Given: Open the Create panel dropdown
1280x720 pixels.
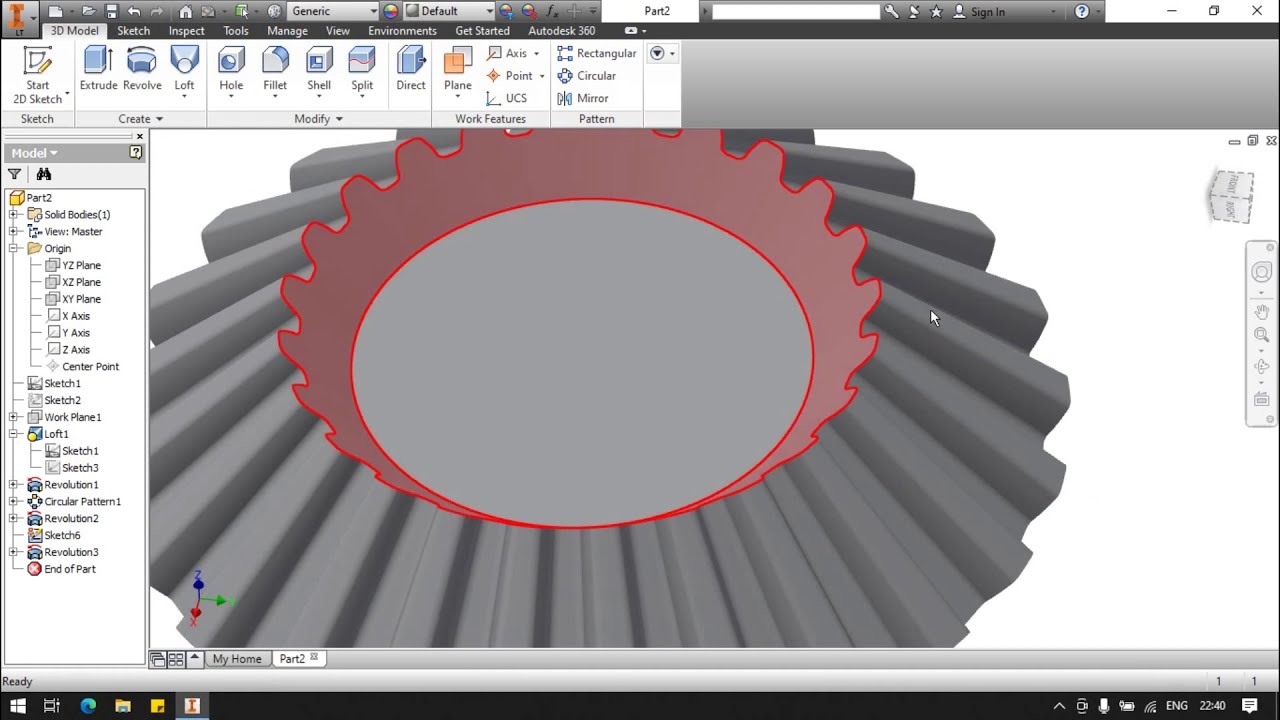Looking at the screenshot, I should pos(141,119).
